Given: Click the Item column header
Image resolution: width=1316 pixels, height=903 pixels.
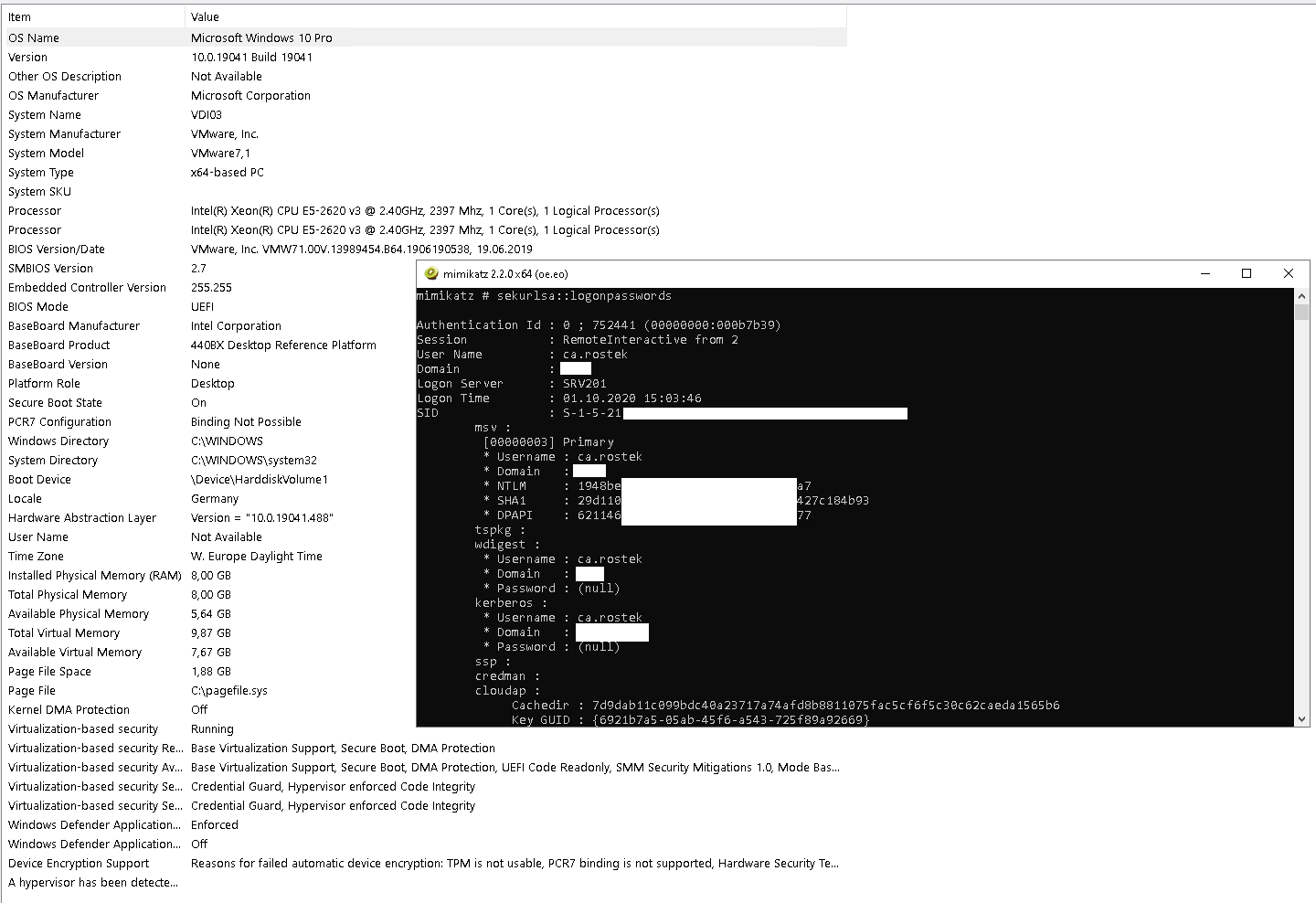Looking at the screenshot, I should coord(93,16).
